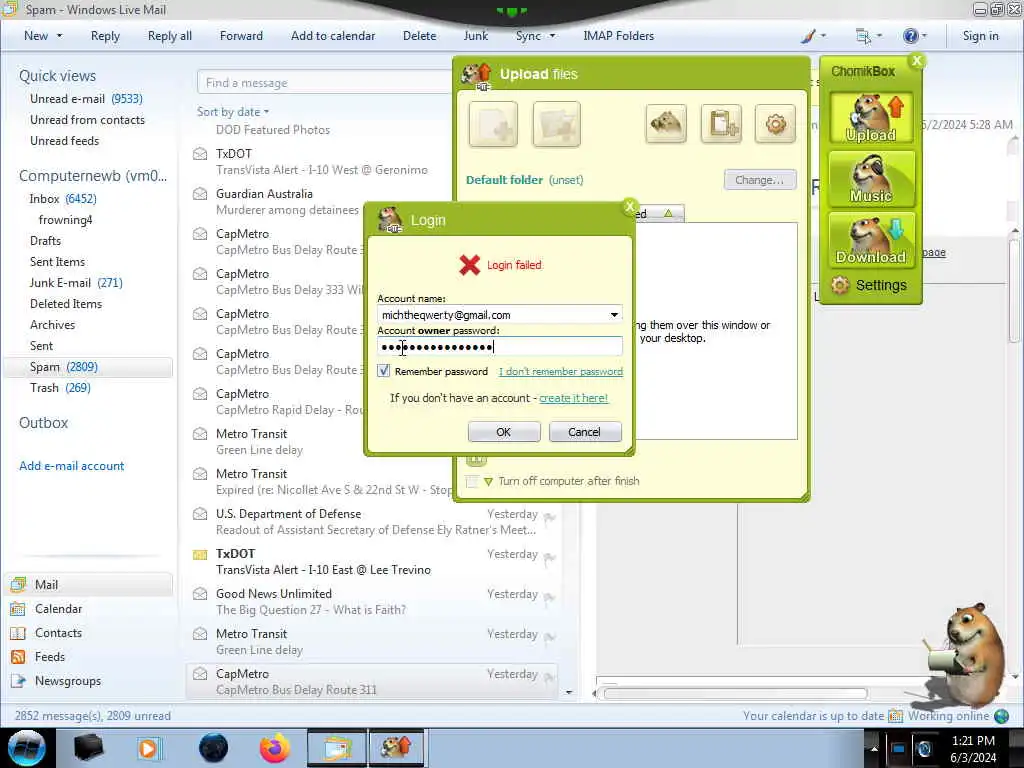Click the Find a message search box
1024x768 pixels.
[325, 83]
